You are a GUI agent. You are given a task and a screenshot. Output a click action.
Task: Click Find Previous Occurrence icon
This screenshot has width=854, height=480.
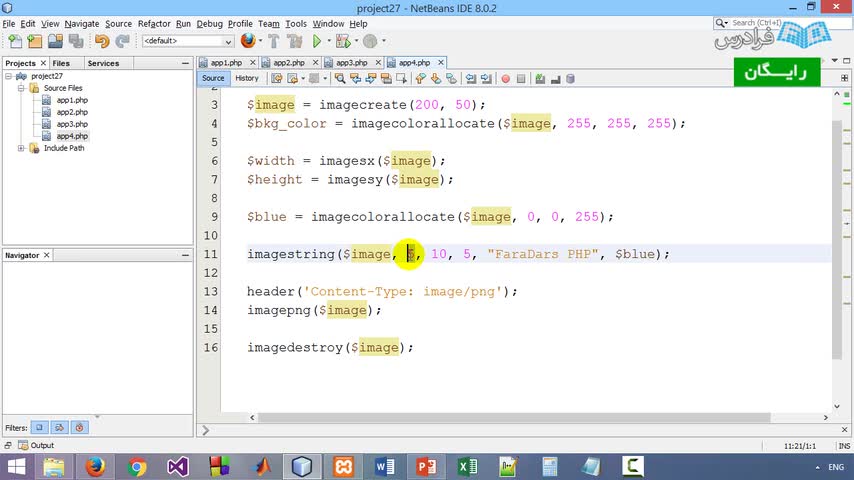click(356, 79)
